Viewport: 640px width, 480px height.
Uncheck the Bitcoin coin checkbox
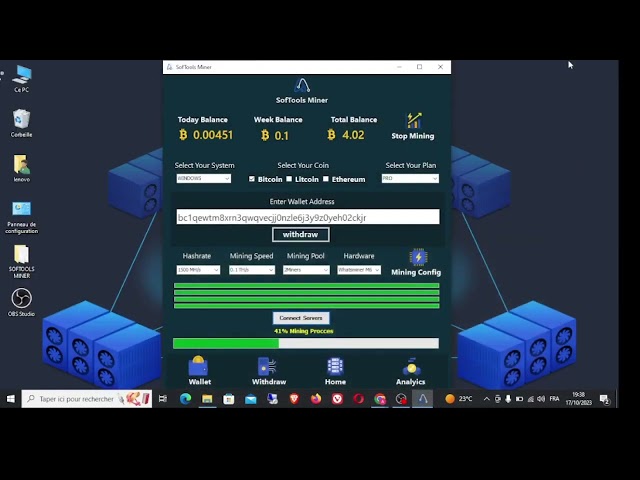[252, 179]
